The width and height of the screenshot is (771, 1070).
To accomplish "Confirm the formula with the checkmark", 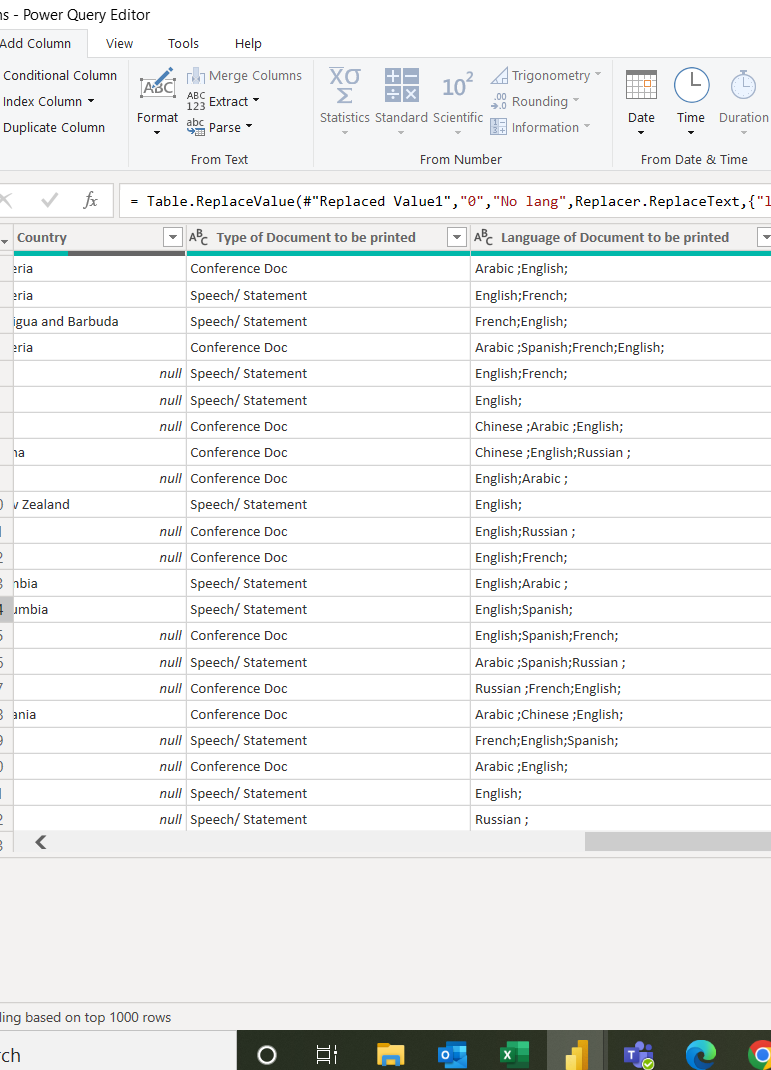I will click(x=49, y=200).
